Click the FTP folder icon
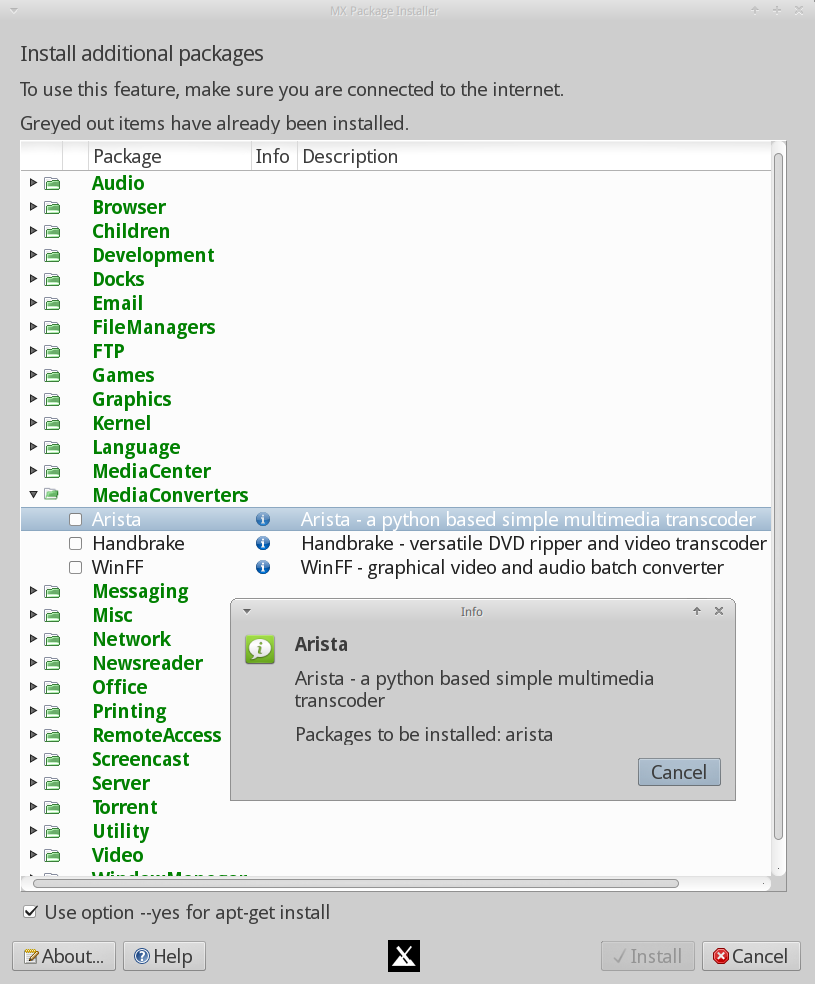Screen dimensions: 815x984 pyautogui.click(x=53, y=351)
